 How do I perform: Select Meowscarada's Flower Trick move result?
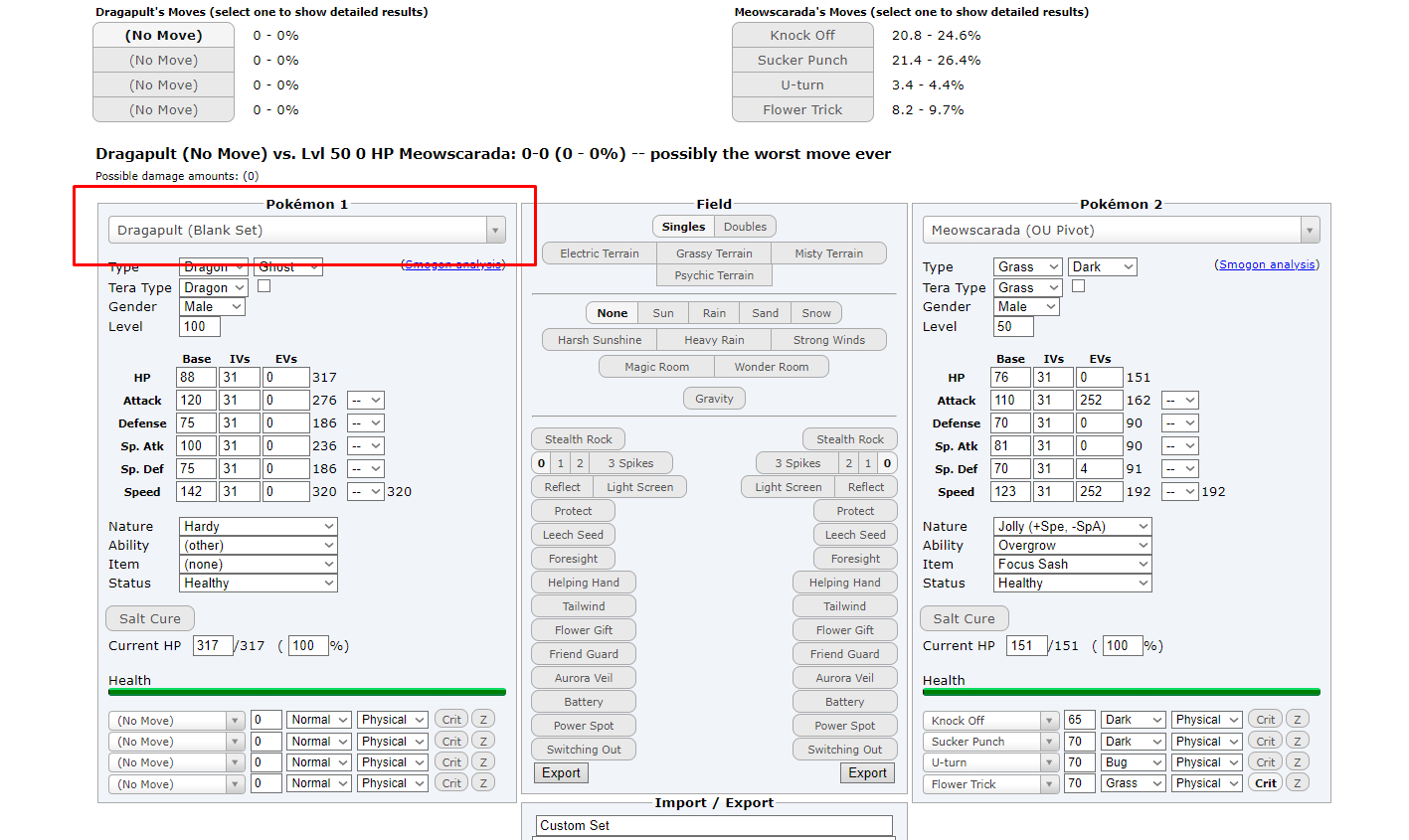click(x=802, y=109)
